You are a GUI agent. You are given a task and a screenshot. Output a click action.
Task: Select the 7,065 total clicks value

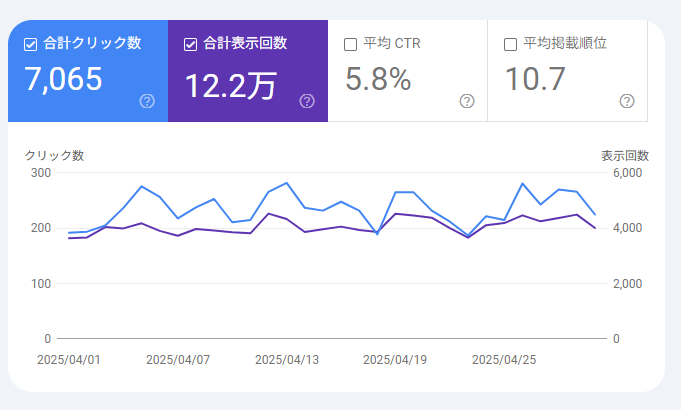[63, 79]
